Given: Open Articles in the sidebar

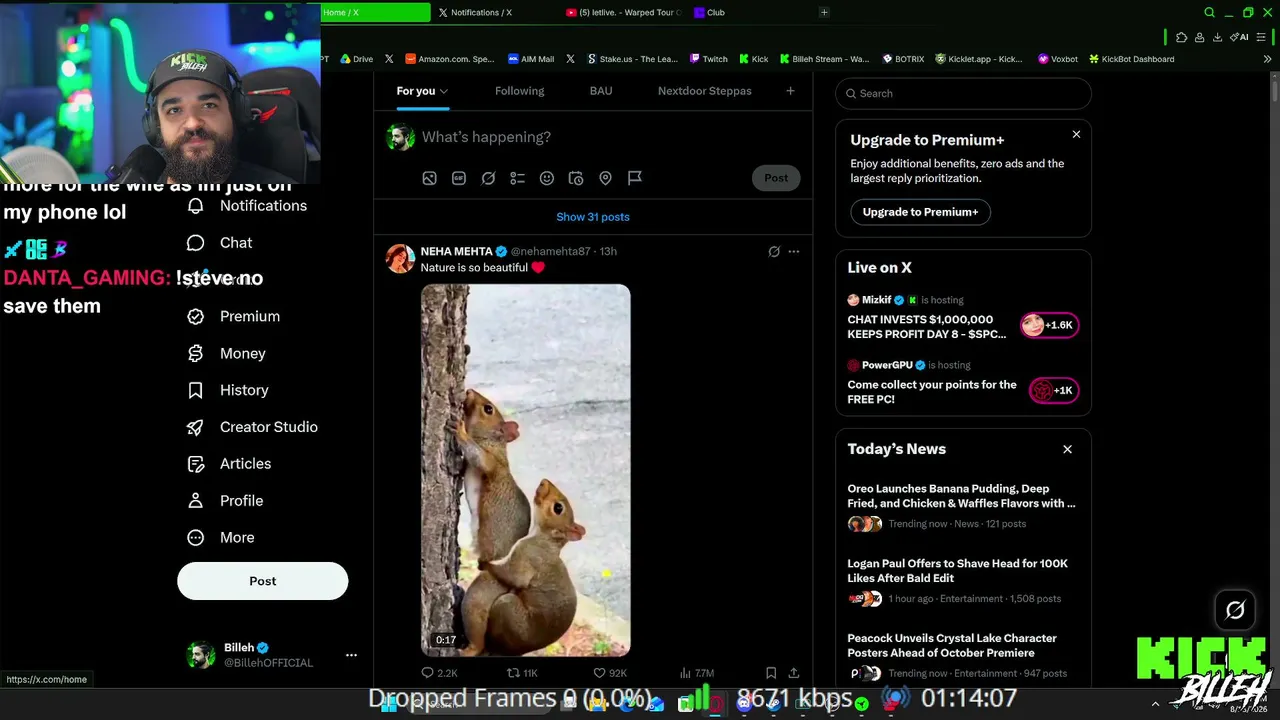Looking at the screenshot, I should point(229,464).
